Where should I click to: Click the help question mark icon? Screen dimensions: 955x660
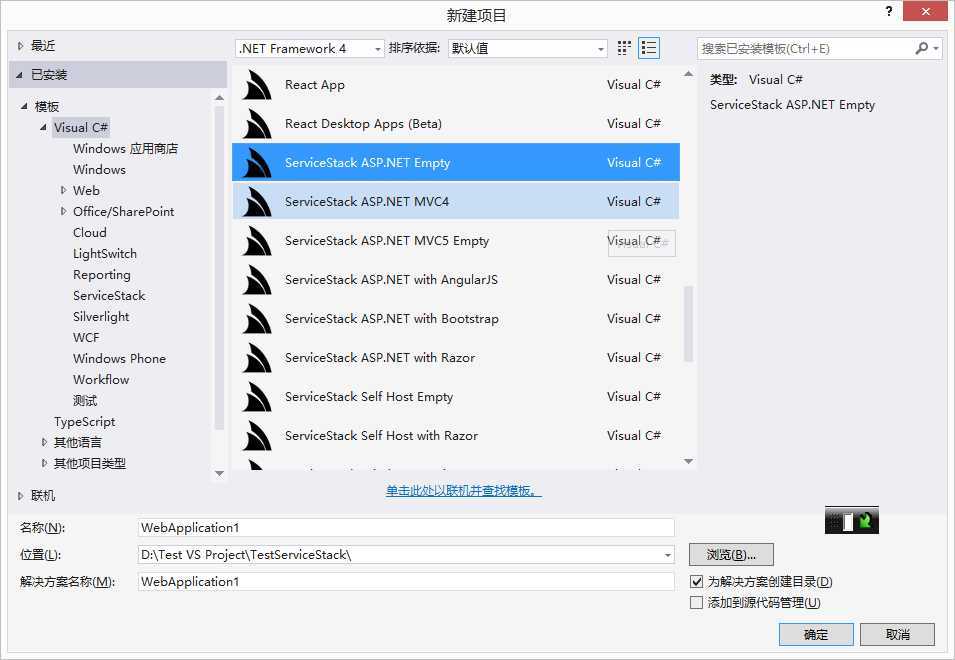click(889, 12)
